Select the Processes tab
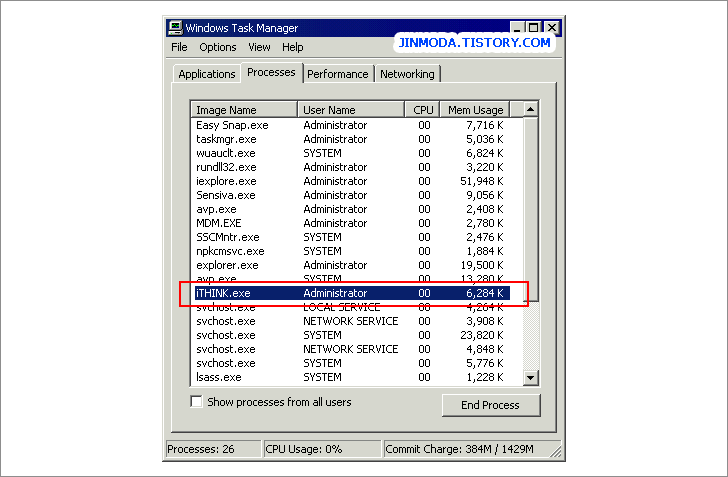The width and height of the screenshot is (728, 477). 271,72
